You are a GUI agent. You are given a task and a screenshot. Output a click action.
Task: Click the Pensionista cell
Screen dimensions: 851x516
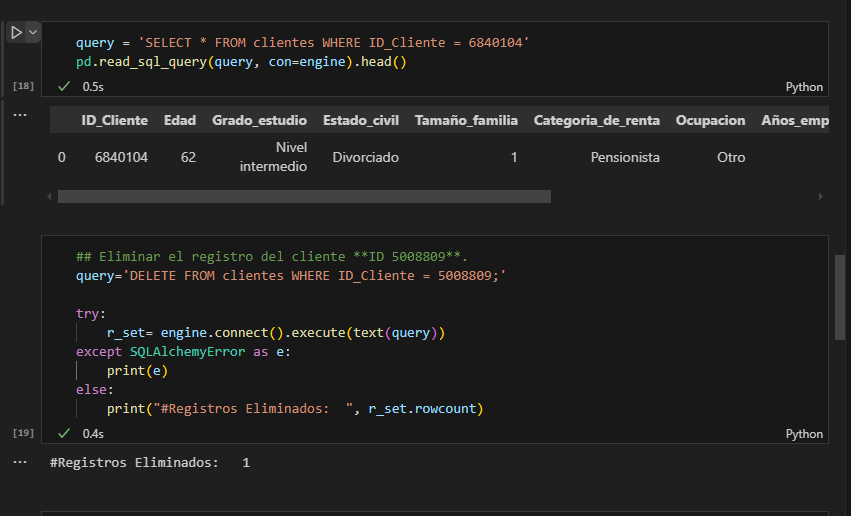(x=625, y=157)
